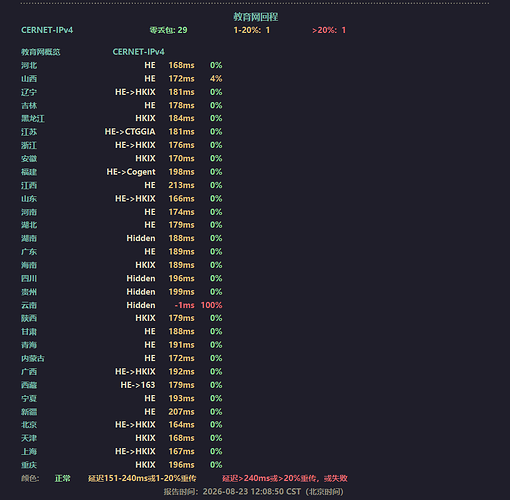Select the 江苏 row label
510x500 pixels.
point(29,132)
